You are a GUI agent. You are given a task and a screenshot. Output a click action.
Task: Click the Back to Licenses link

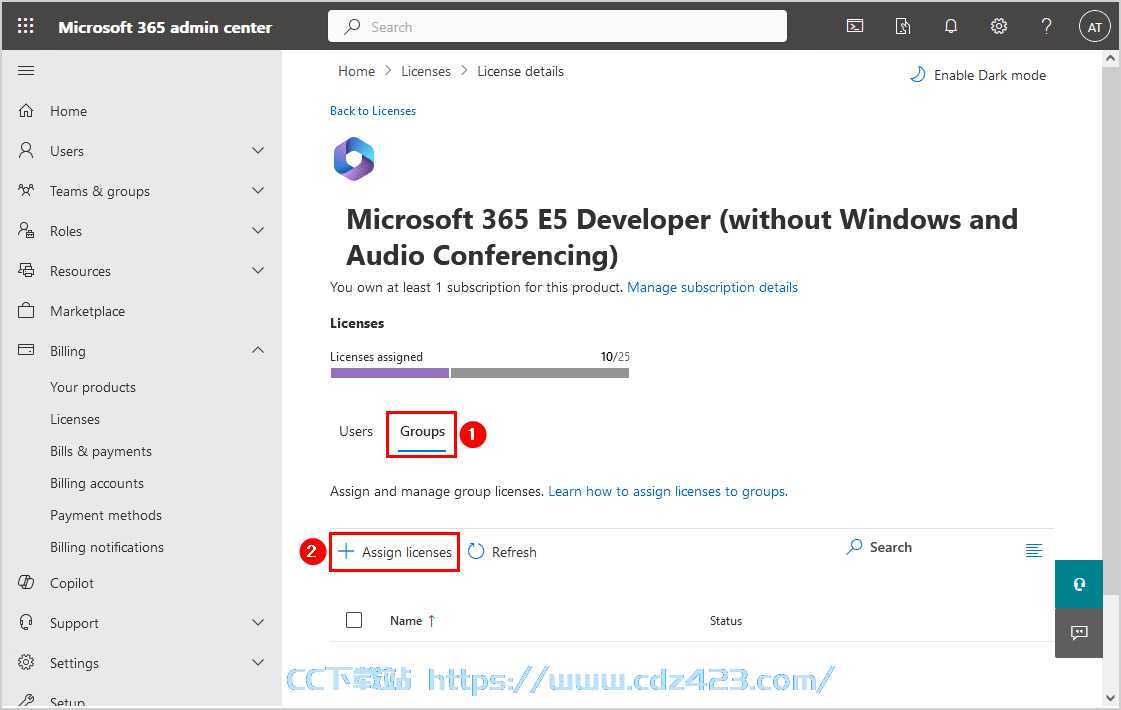372,111
